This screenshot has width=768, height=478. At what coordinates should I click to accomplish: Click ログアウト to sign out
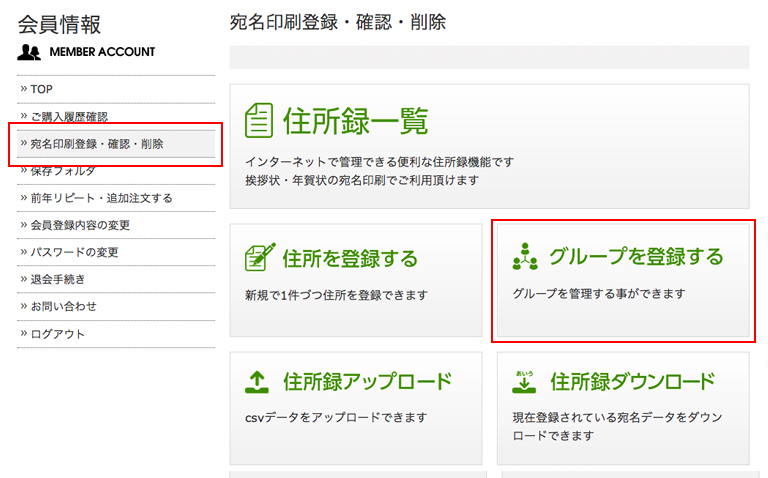pos(57,334)
